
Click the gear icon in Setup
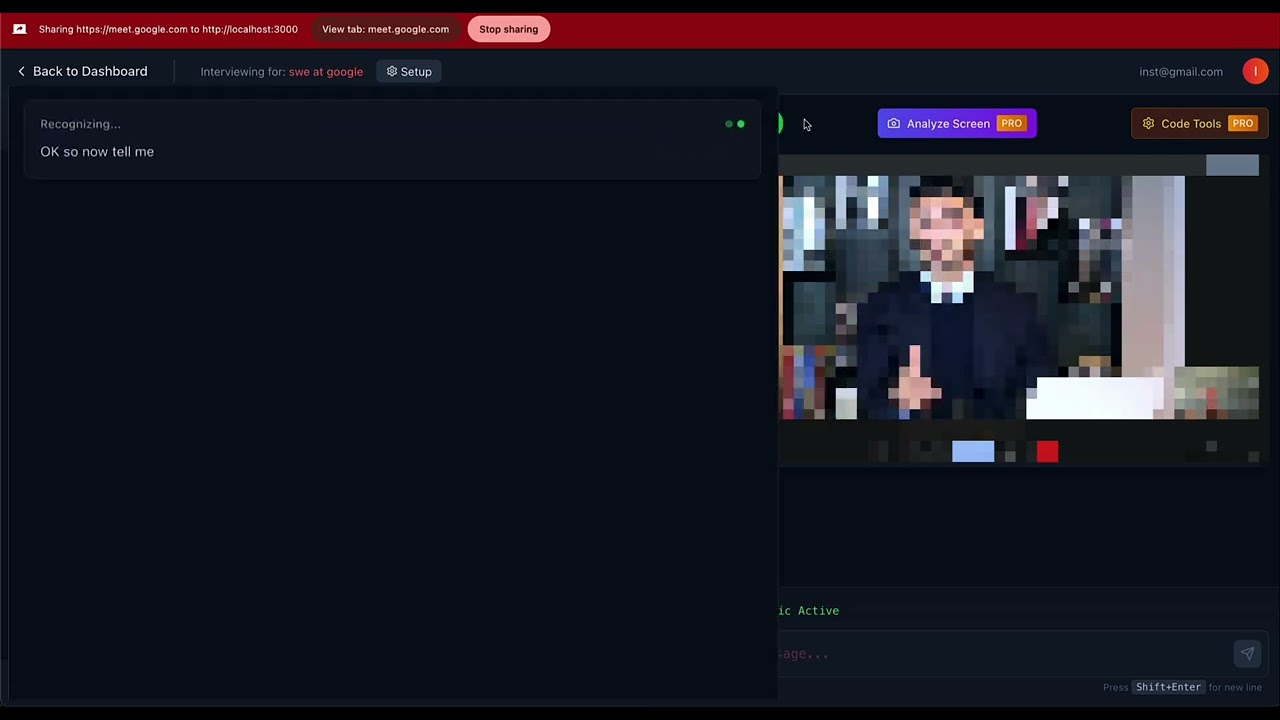tap(392, 71)
